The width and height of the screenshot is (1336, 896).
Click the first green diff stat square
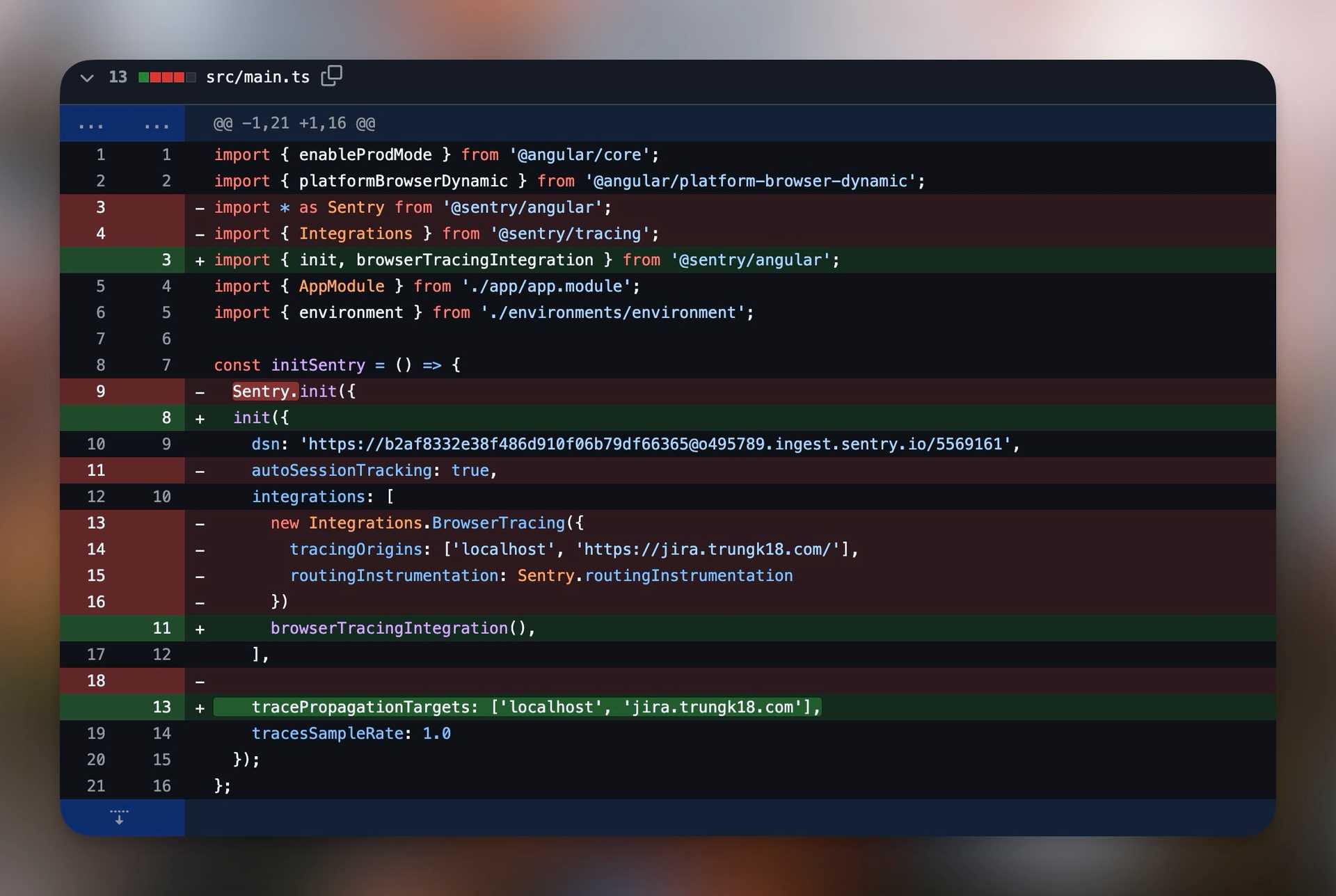tap(144, 77)
